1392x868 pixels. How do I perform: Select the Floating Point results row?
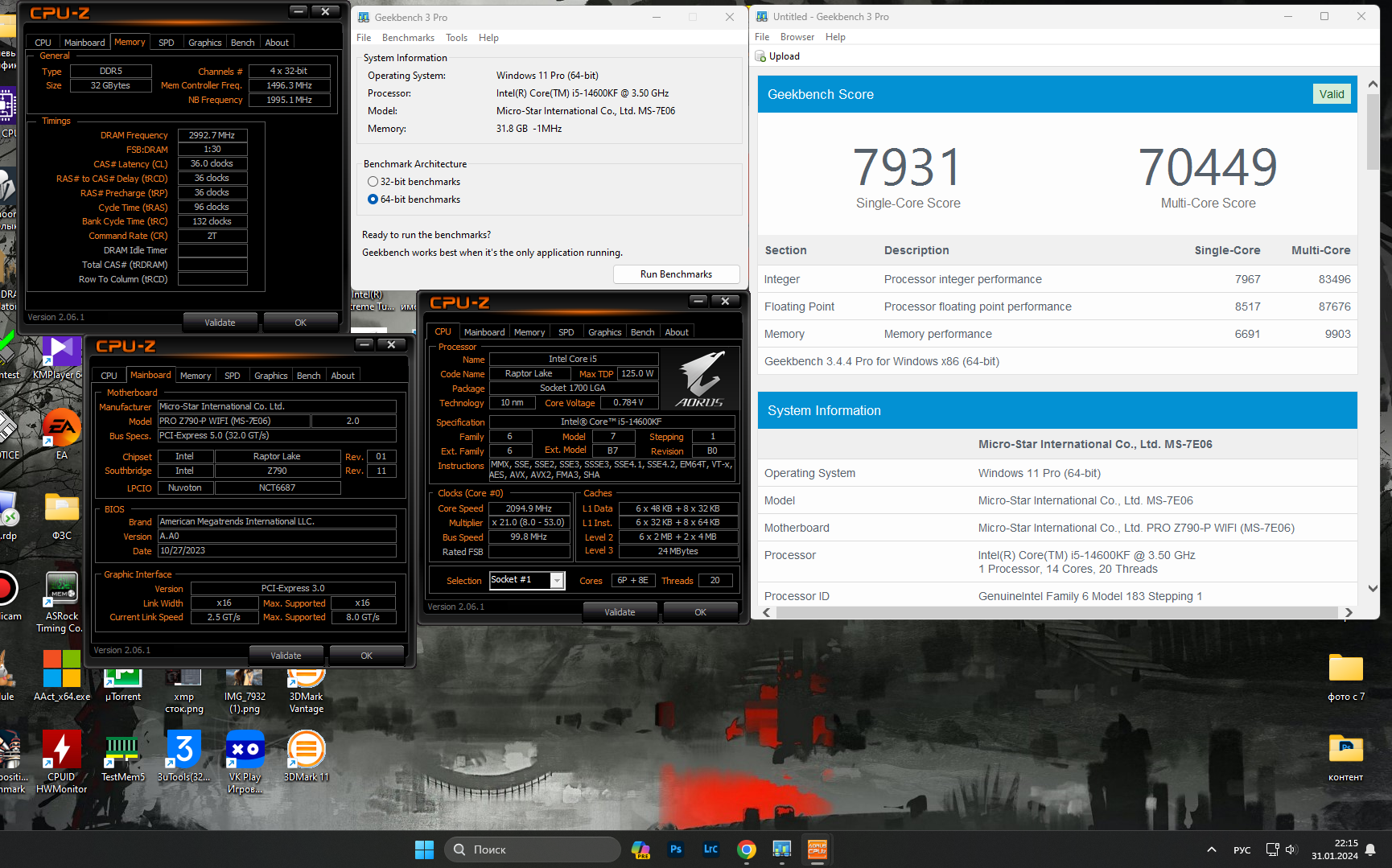coord(1057,306)
